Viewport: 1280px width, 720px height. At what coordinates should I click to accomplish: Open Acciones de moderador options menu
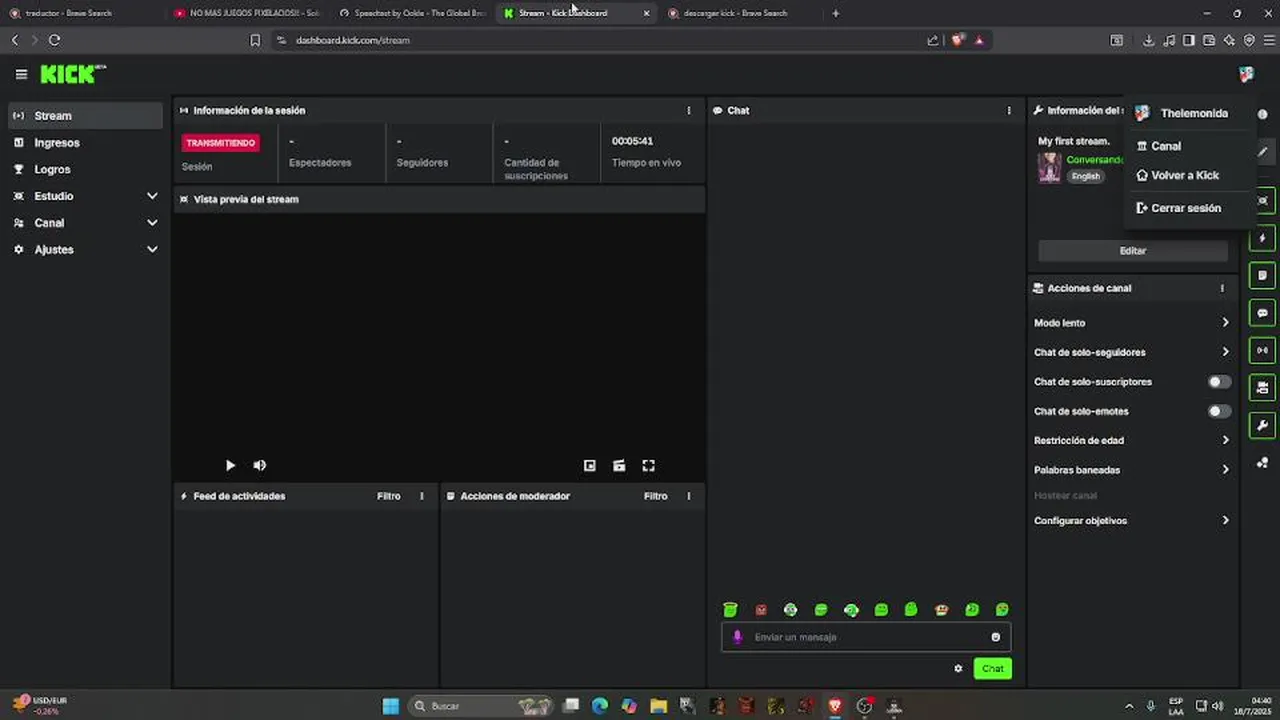pos(688,496)
